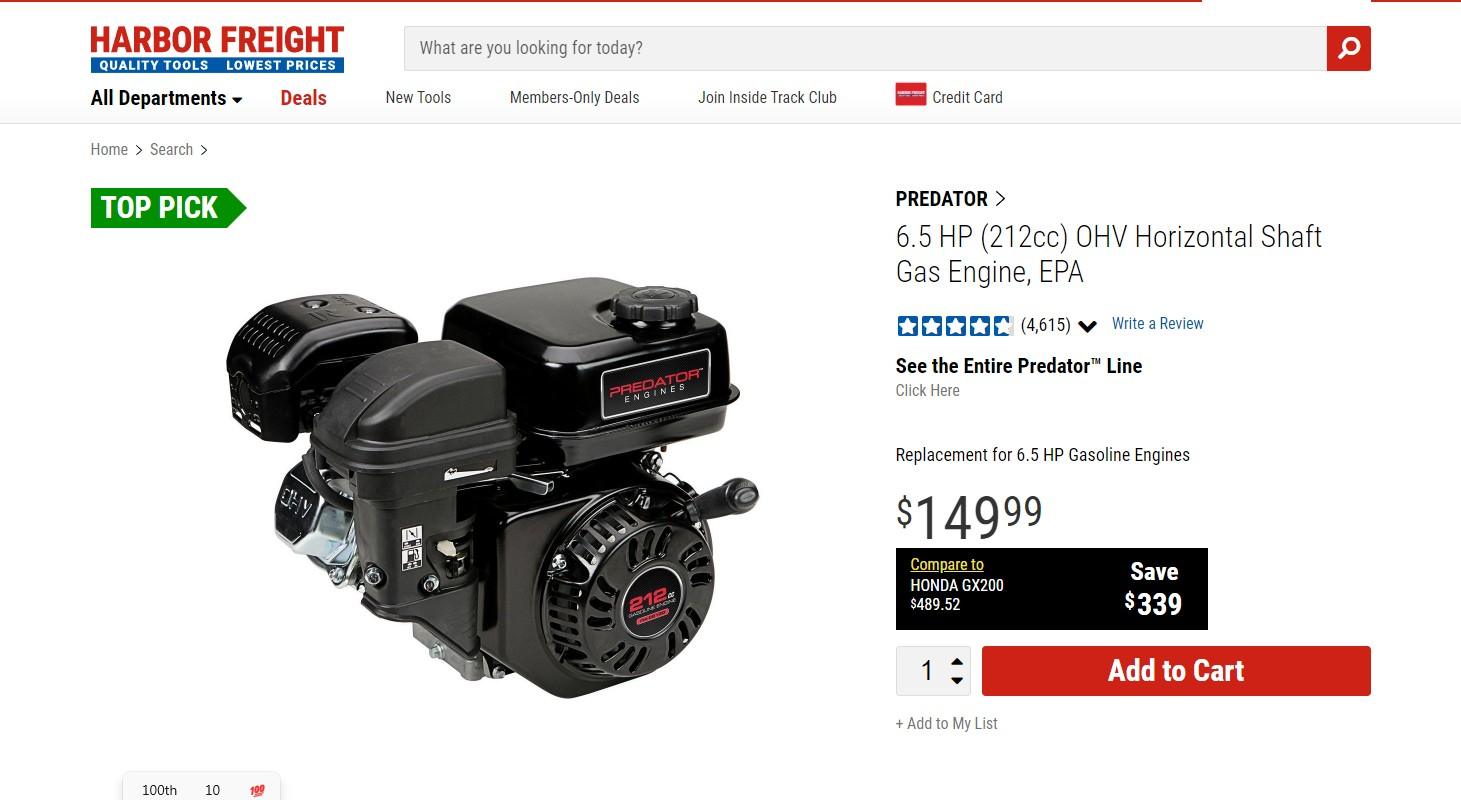Viewport: 1461px width, 800px height.
Task: Expand the ratings breakdown chevron
Action: point(1088,326)
